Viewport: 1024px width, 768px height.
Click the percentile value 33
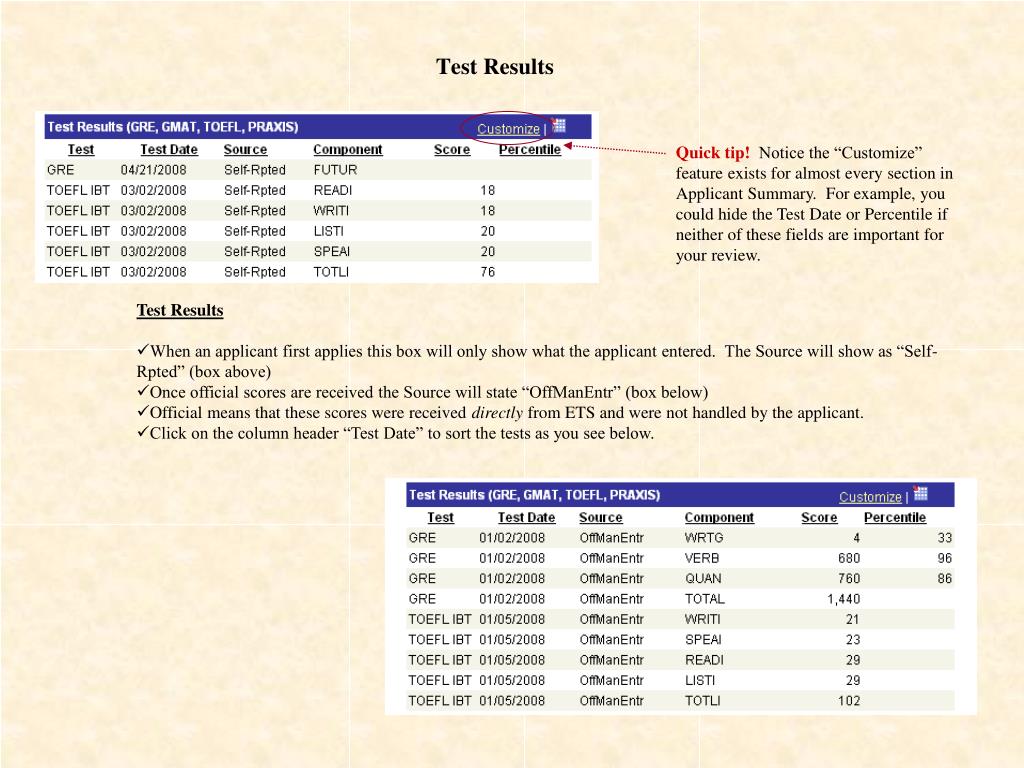945,538
